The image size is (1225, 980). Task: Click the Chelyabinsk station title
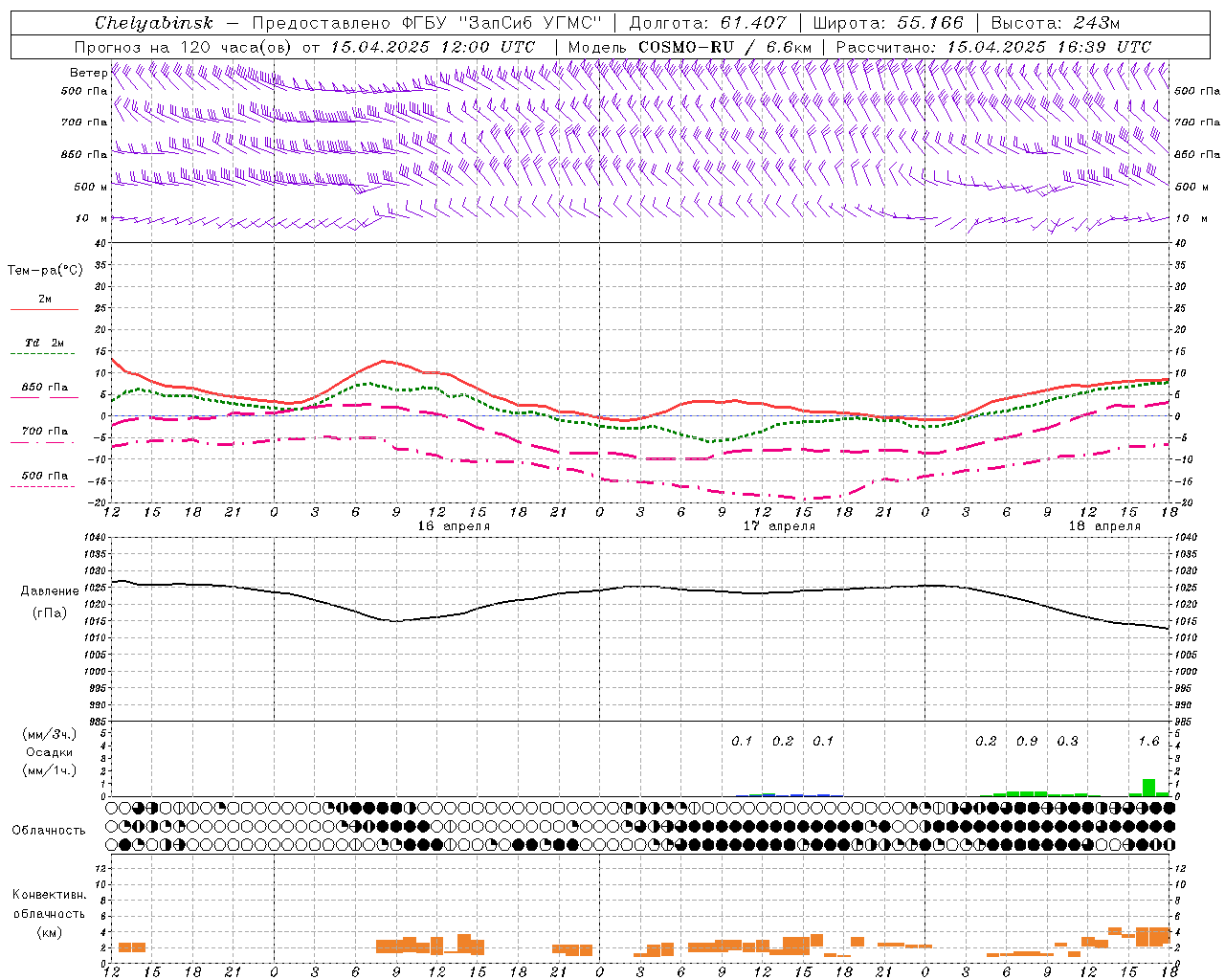coord(153,23)
